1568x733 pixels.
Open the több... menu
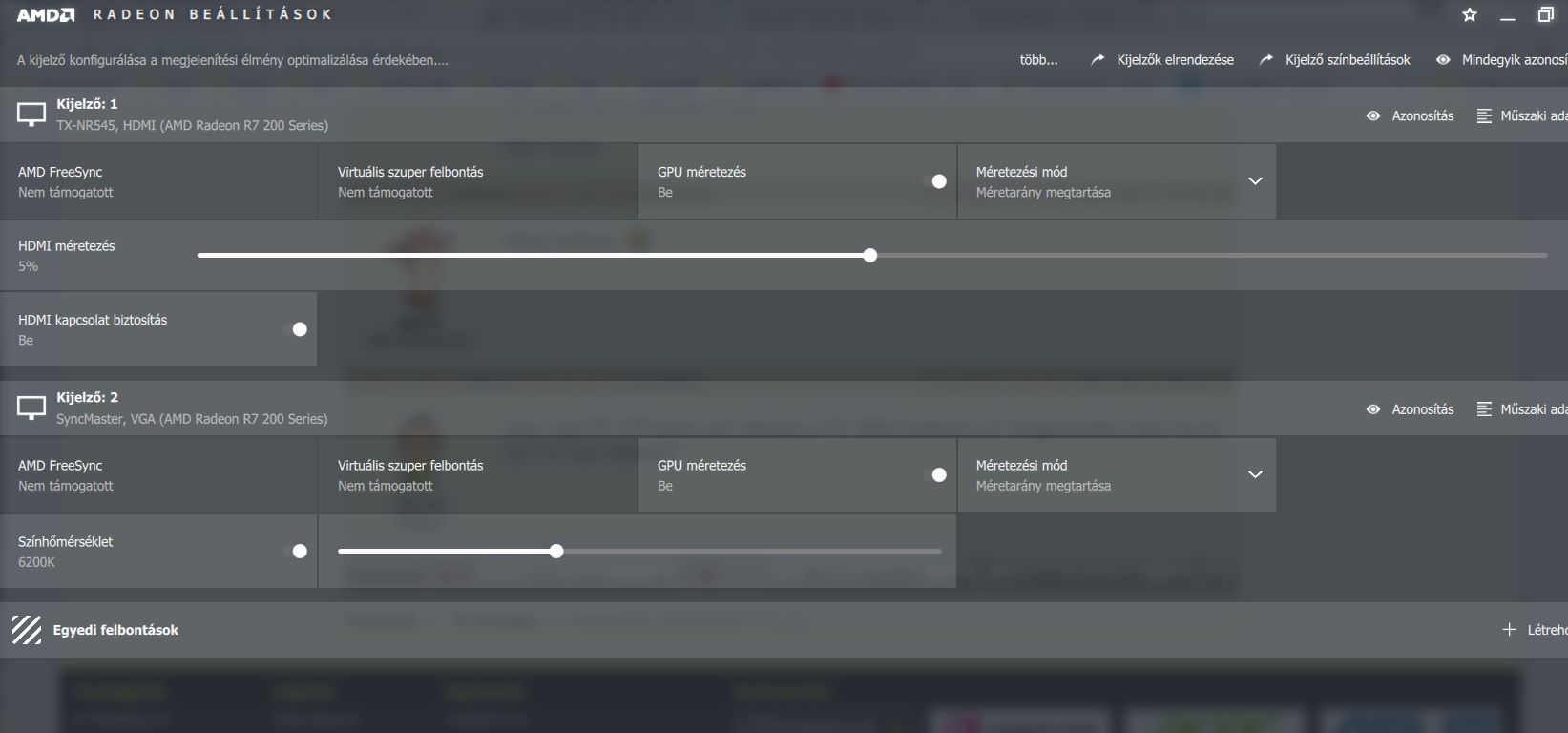[1038, 59]
